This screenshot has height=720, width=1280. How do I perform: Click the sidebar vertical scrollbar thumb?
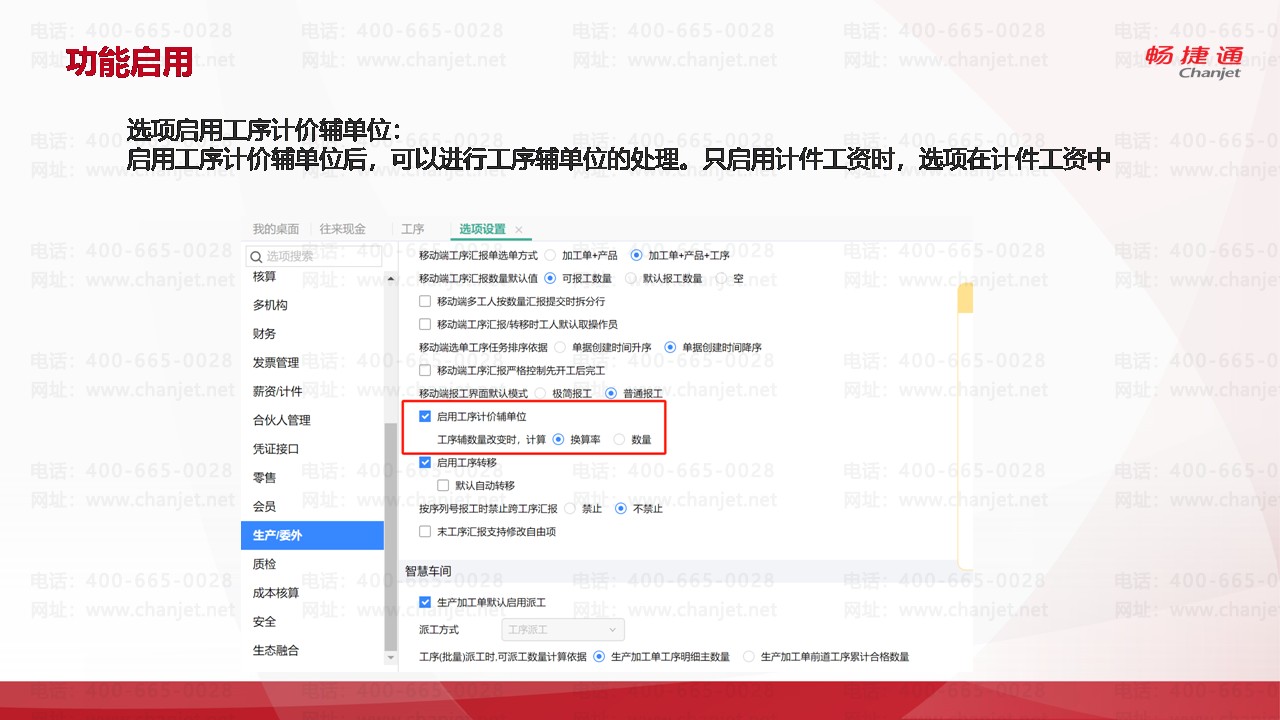coord(391,535)
